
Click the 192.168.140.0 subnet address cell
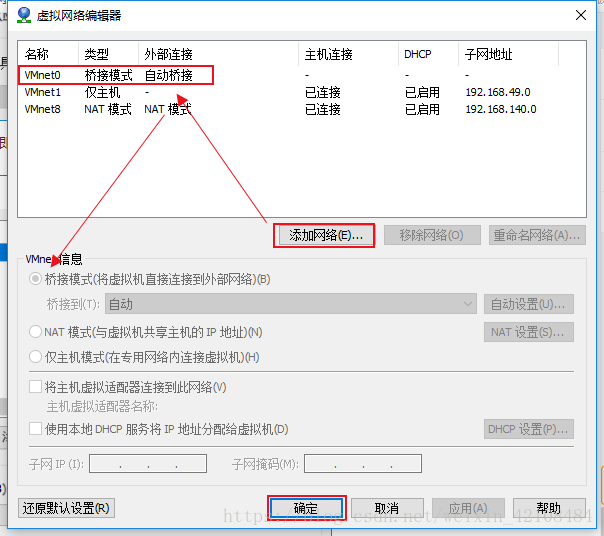pos(501,109)
